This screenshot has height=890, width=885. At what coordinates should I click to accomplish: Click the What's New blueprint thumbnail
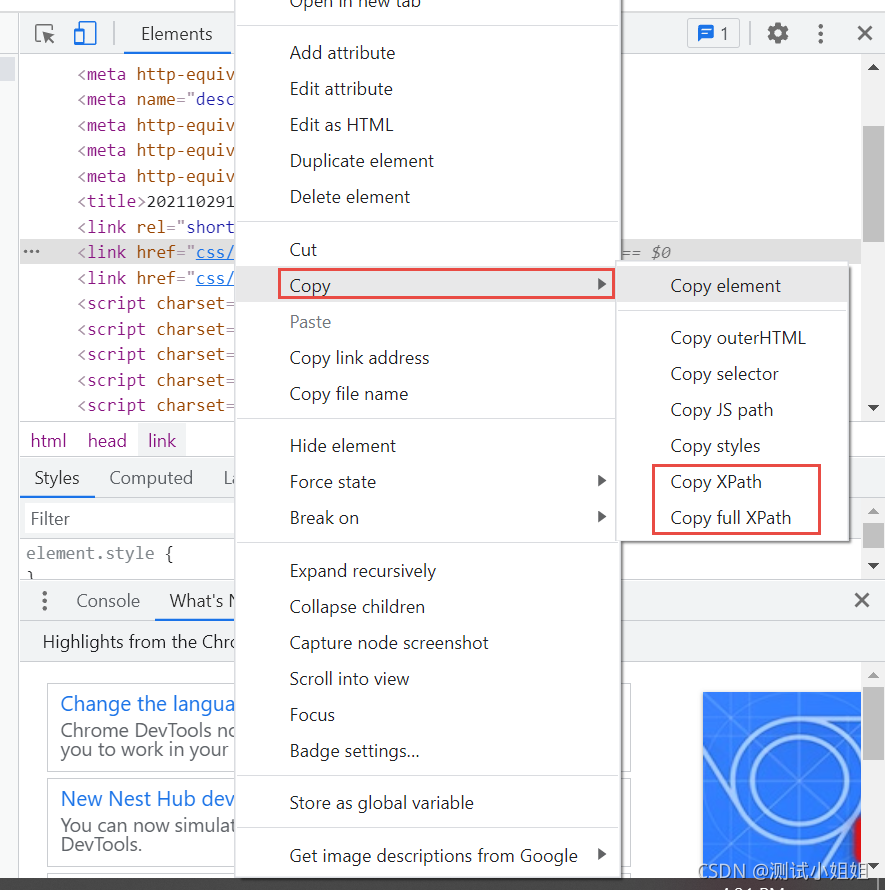(x=781, y=786)
